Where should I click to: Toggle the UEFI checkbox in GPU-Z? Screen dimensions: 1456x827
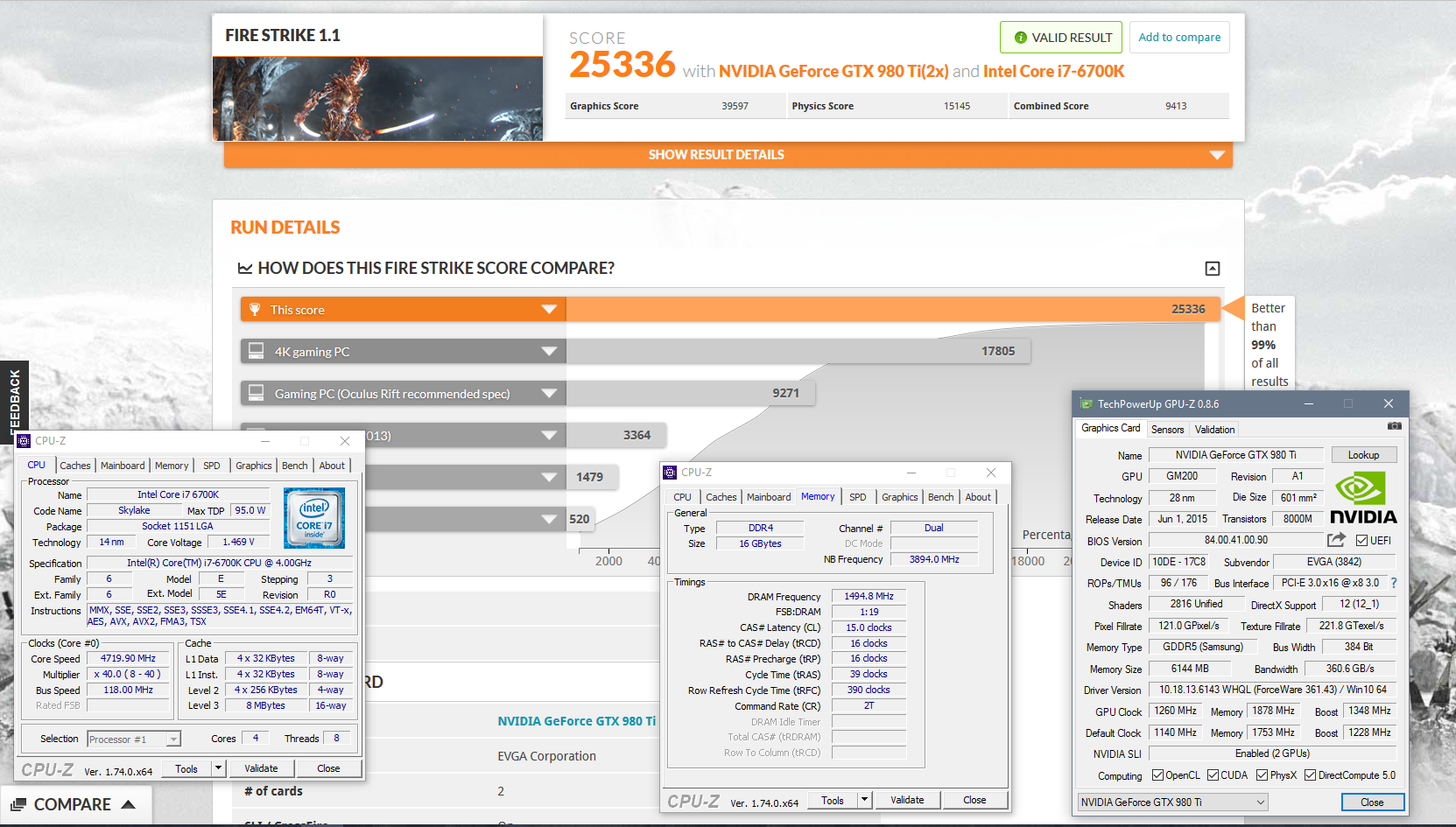point(1361,541)
